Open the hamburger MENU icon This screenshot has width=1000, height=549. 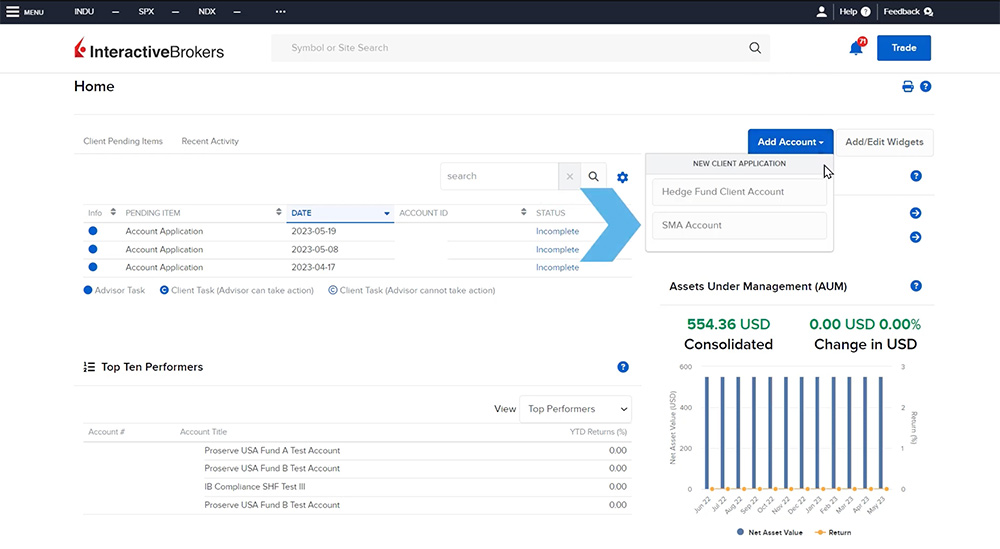click(14, 12)
